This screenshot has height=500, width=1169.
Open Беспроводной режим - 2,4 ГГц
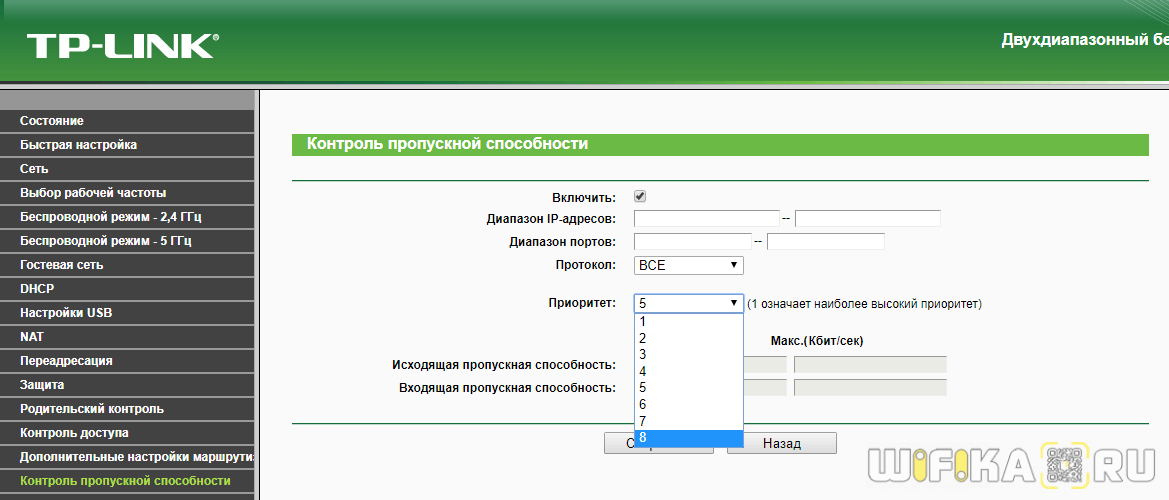111,217
